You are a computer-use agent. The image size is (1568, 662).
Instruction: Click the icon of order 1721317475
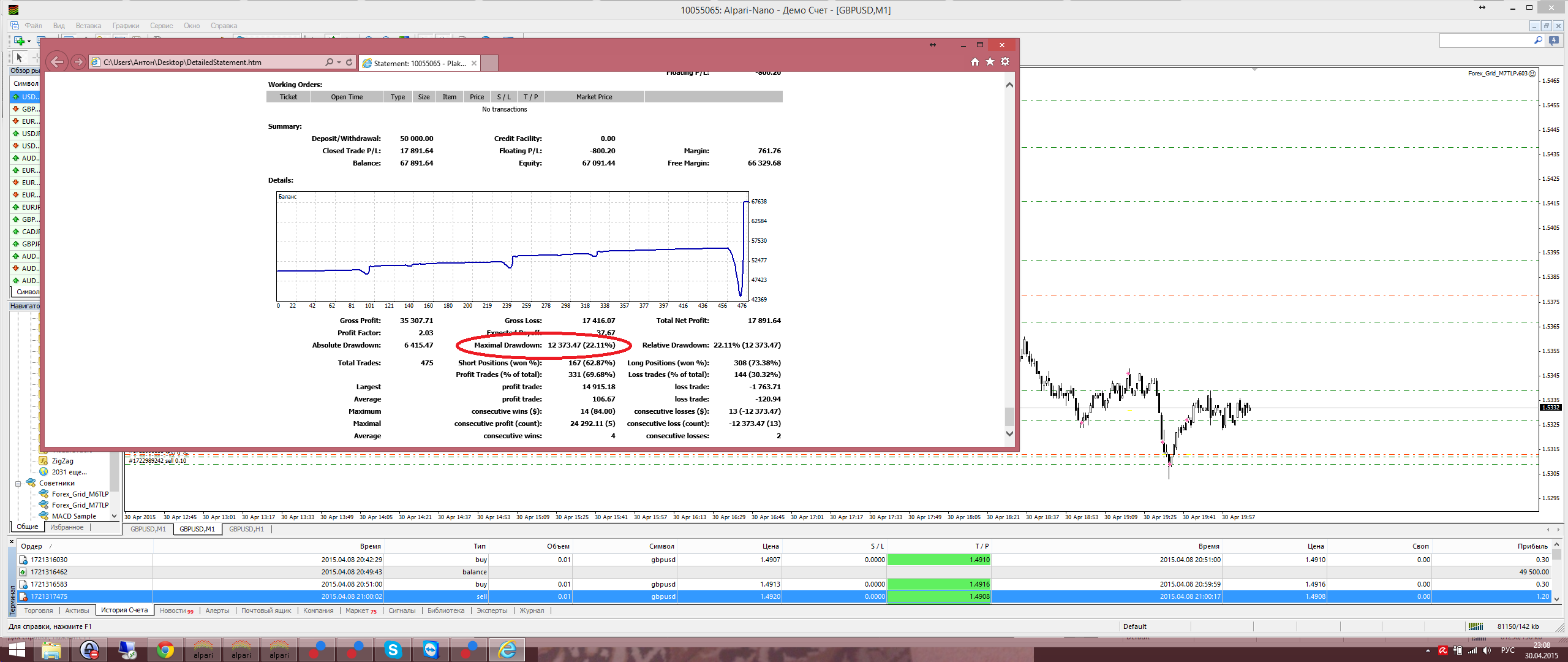23,596
